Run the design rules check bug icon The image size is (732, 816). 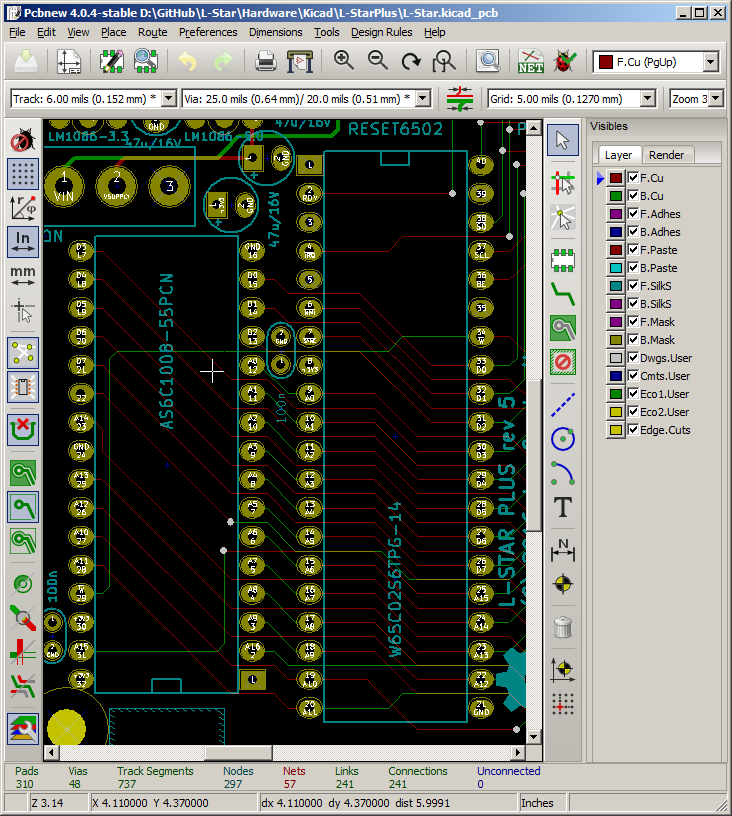565,62
